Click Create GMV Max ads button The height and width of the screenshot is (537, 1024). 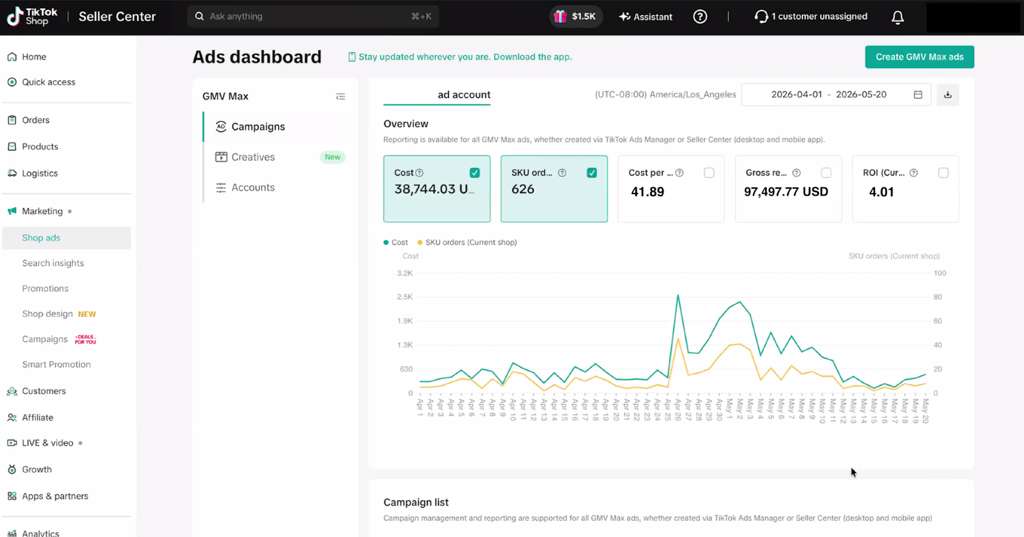[920, 57]
